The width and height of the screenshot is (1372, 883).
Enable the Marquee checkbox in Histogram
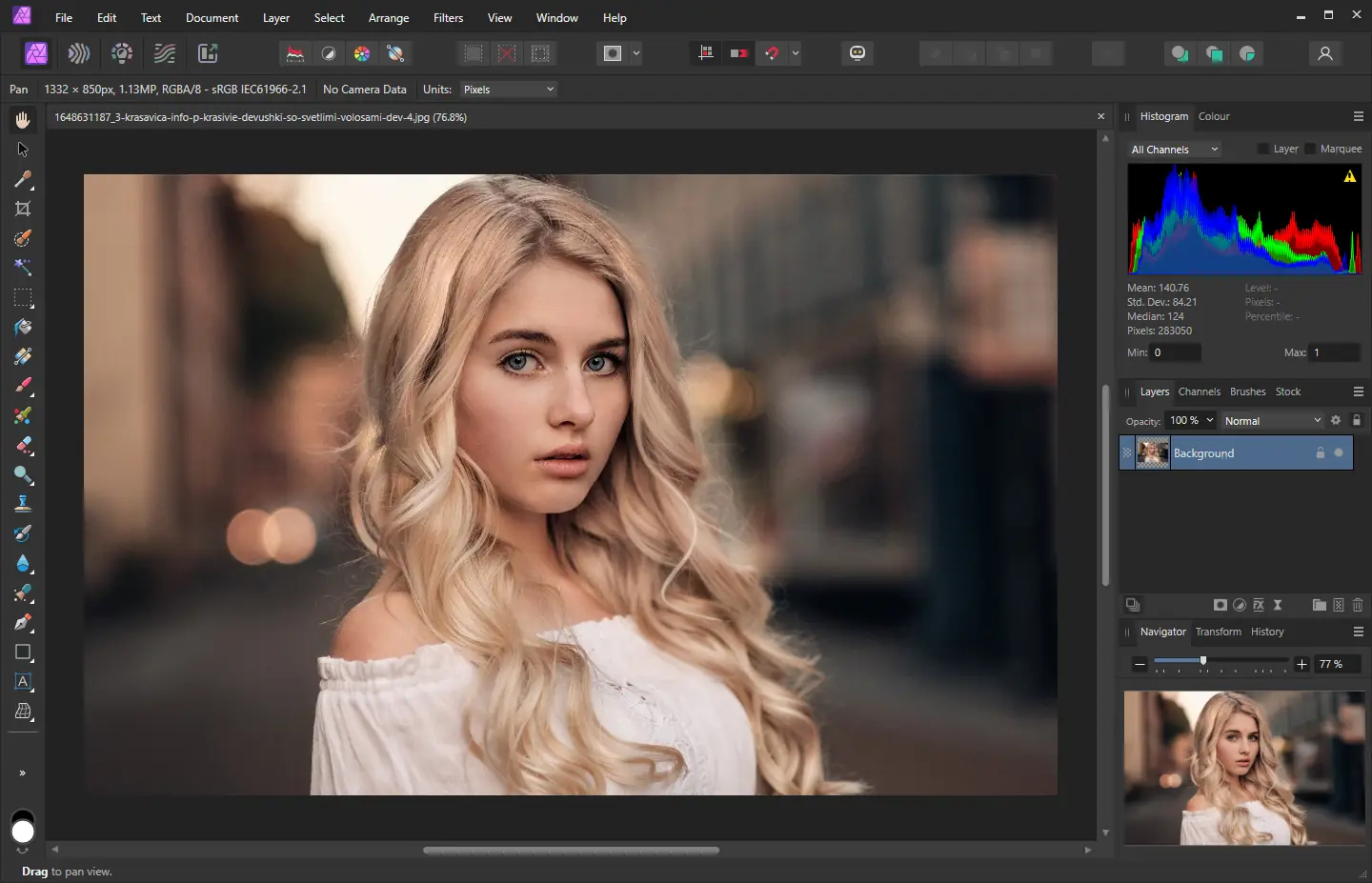point(1310,149)
